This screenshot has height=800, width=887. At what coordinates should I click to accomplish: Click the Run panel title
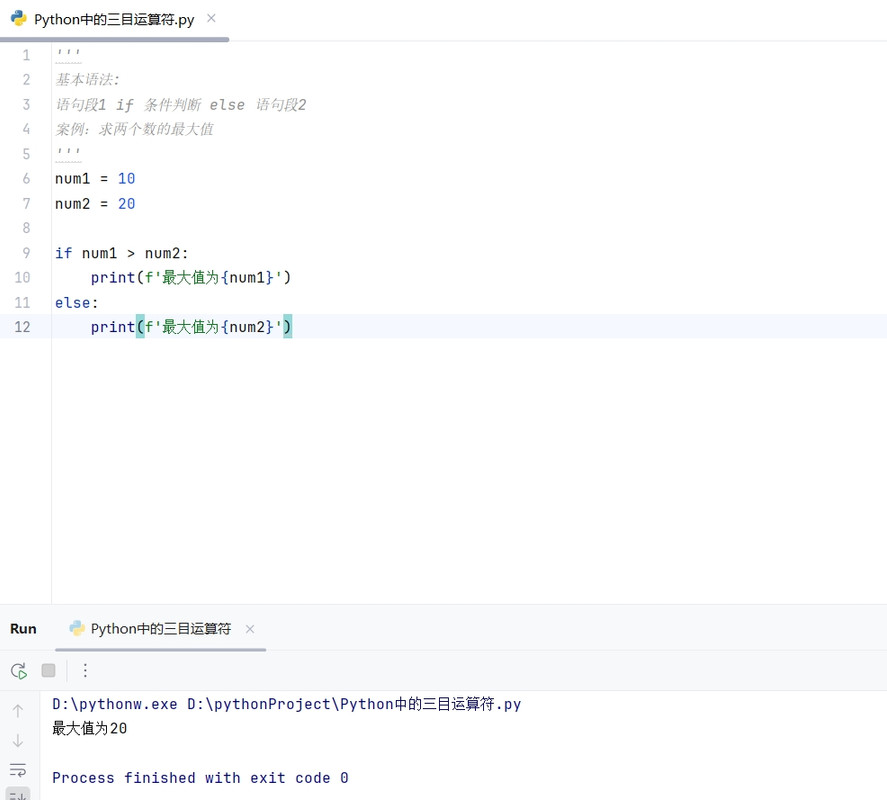23,629
